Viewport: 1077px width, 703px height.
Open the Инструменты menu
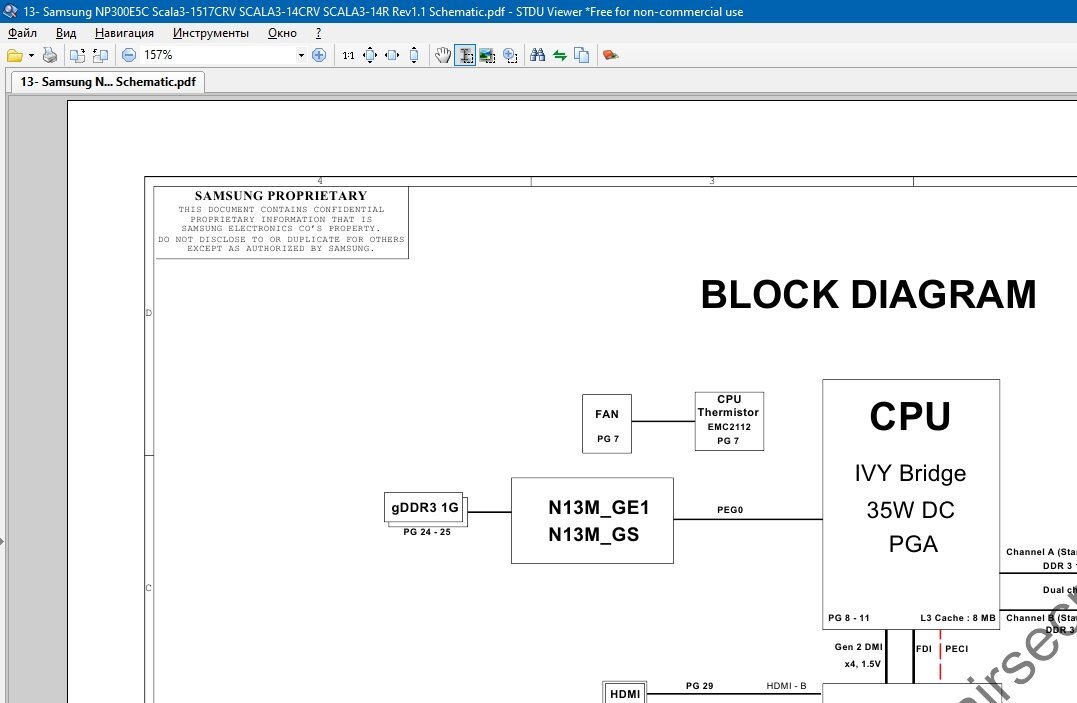click(x=210, y=33)
